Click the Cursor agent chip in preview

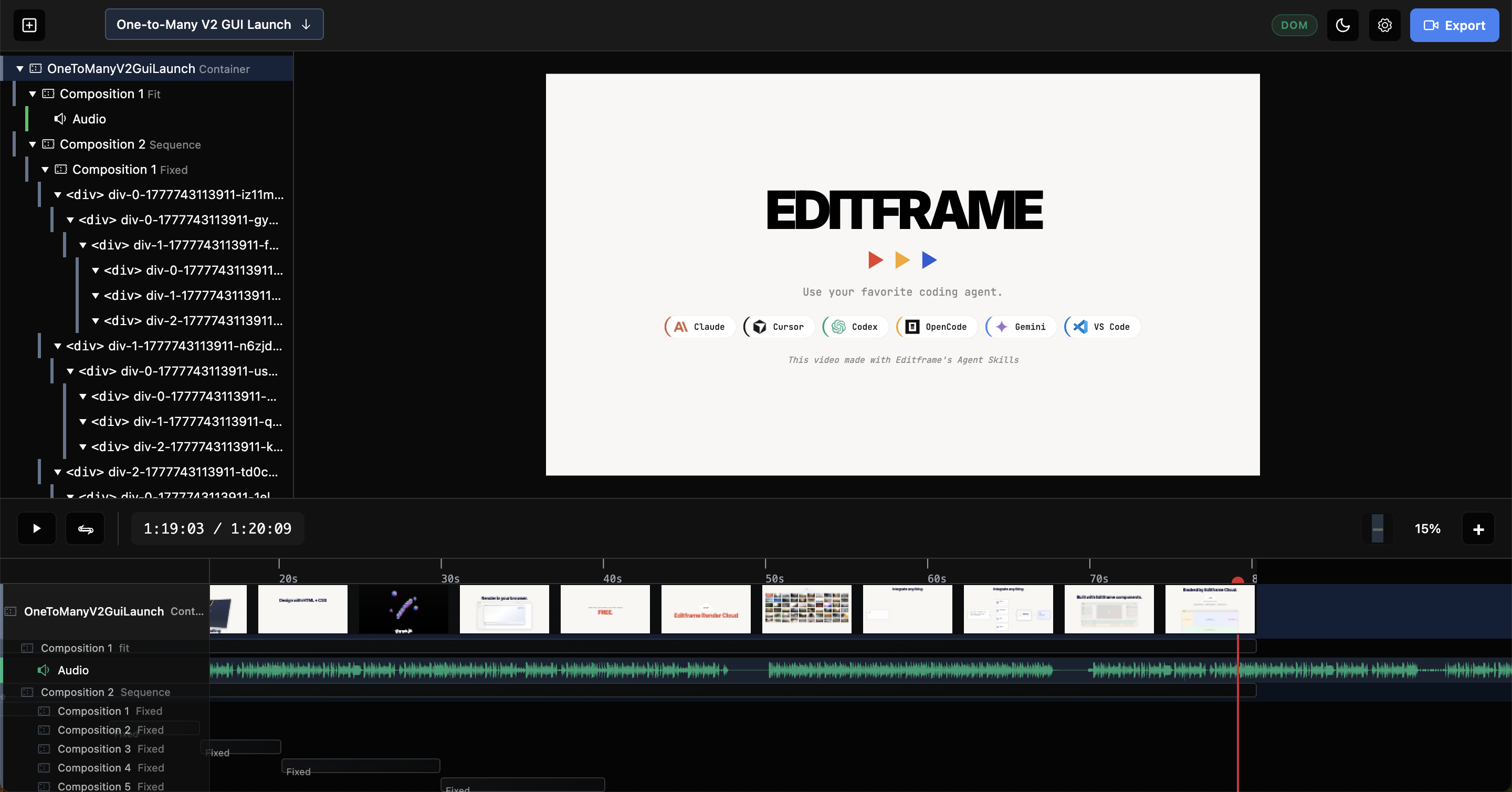pos(779,327)
